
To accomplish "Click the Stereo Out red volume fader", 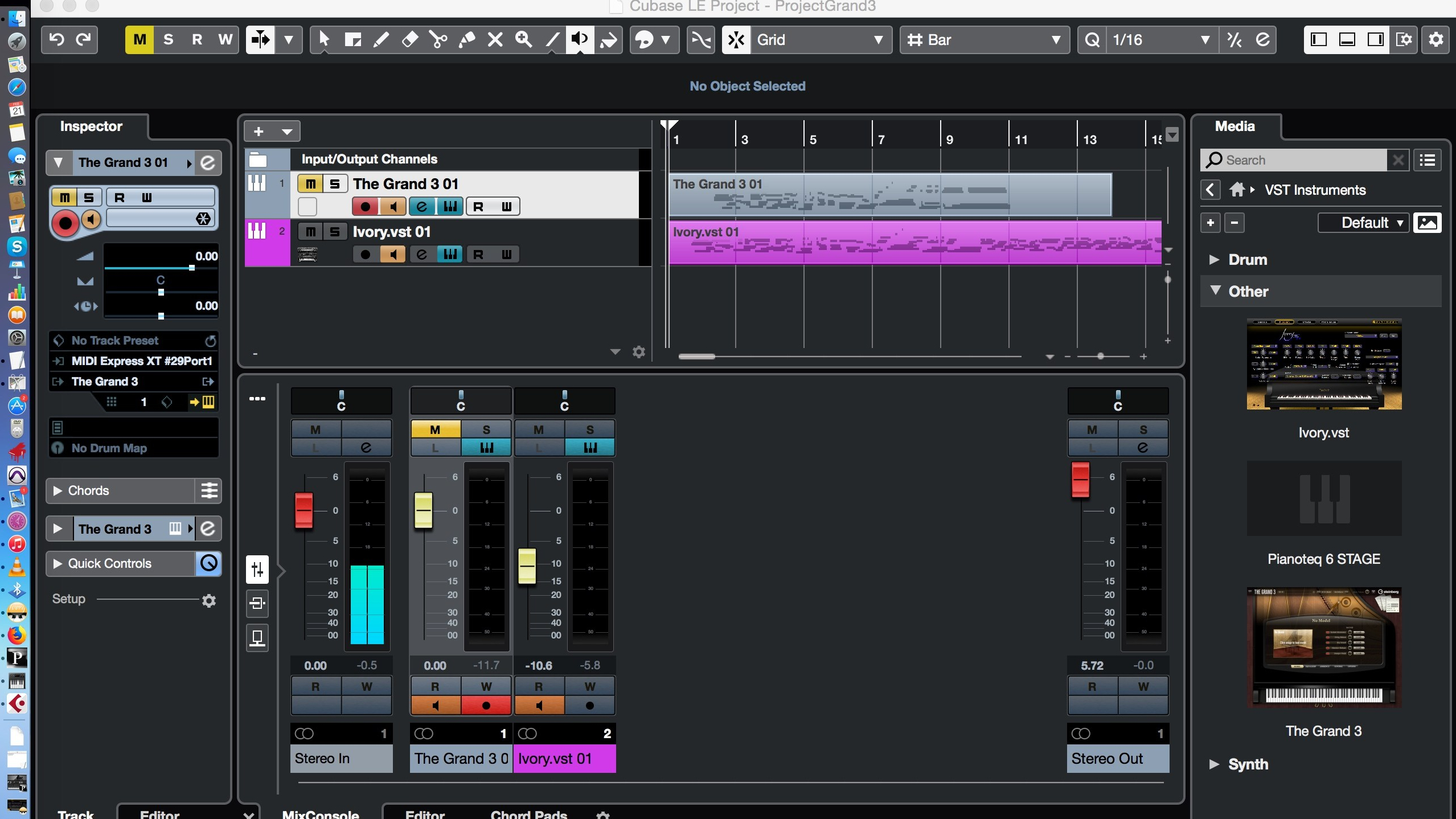I will (x=1080, y=480).
